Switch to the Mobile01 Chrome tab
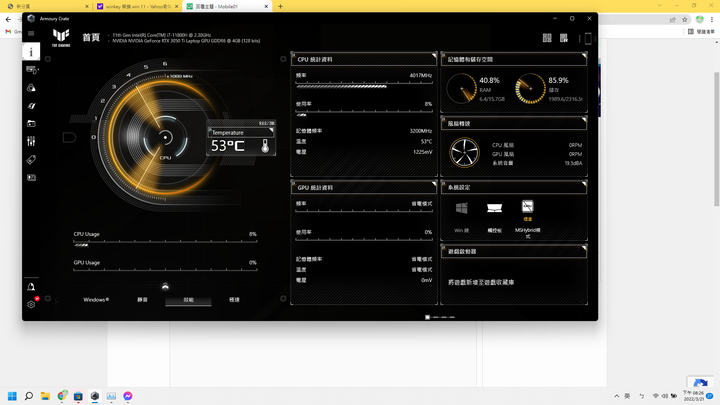This screenshot has width=720, height=405. pyautogui.click(x=227, y=6)
